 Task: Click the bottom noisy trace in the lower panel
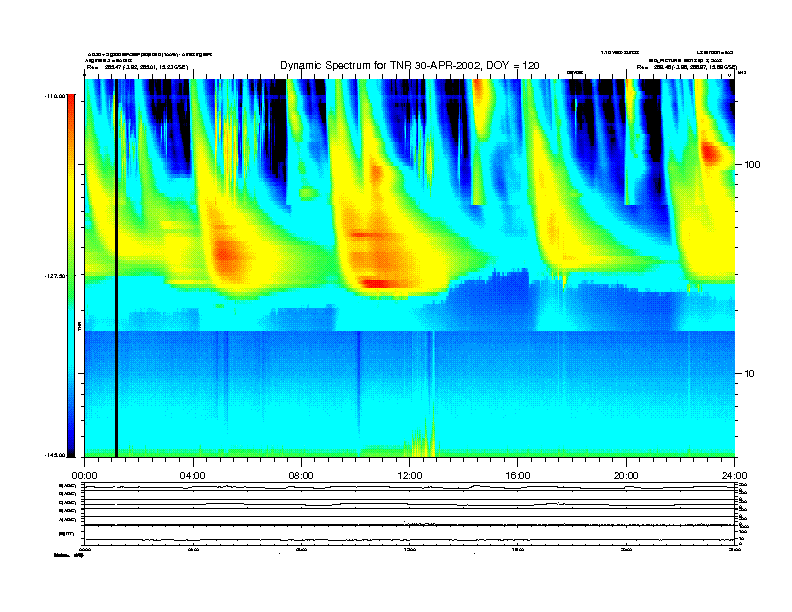[x=409, y=540]
